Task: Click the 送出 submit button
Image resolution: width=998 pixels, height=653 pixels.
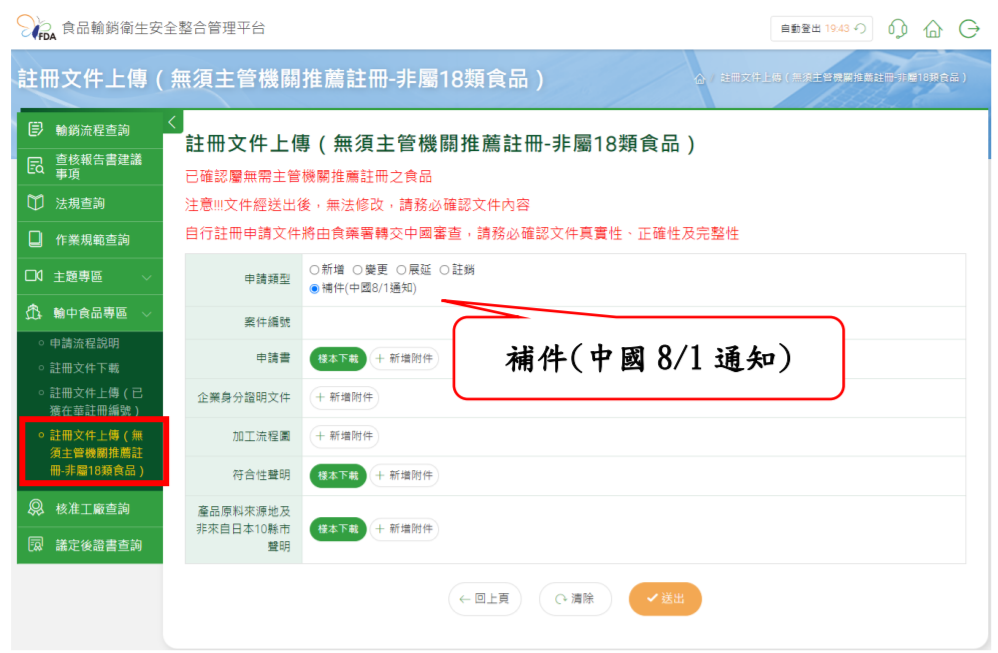Action: click(664, 599)
